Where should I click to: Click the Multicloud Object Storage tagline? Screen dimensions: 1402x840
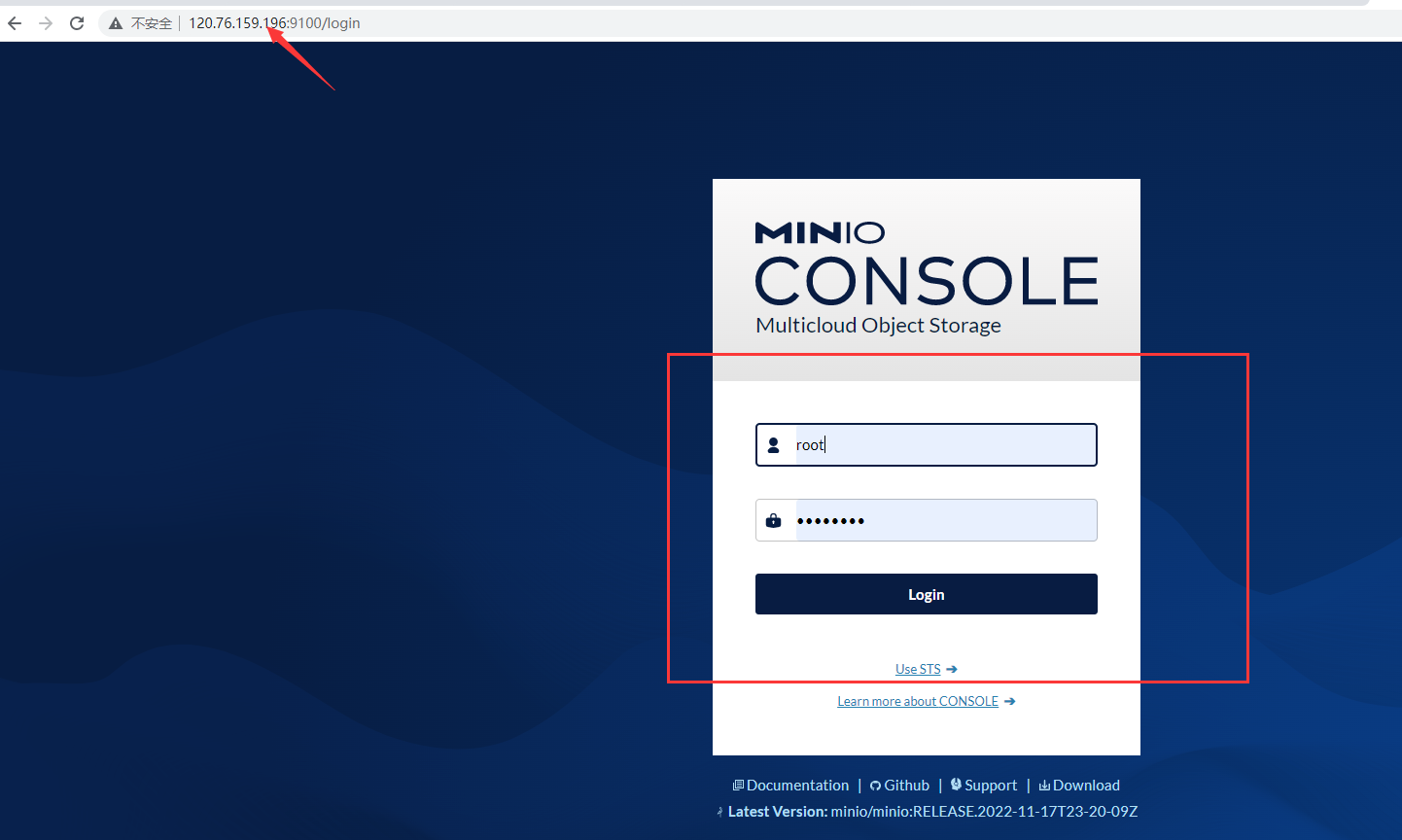click(878, 326)
